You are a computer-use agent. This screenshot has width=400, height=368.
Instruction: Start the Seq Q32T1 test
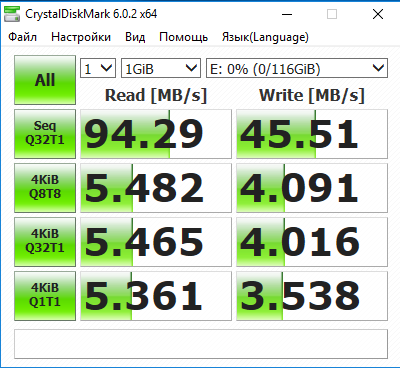tap(45, 134)
